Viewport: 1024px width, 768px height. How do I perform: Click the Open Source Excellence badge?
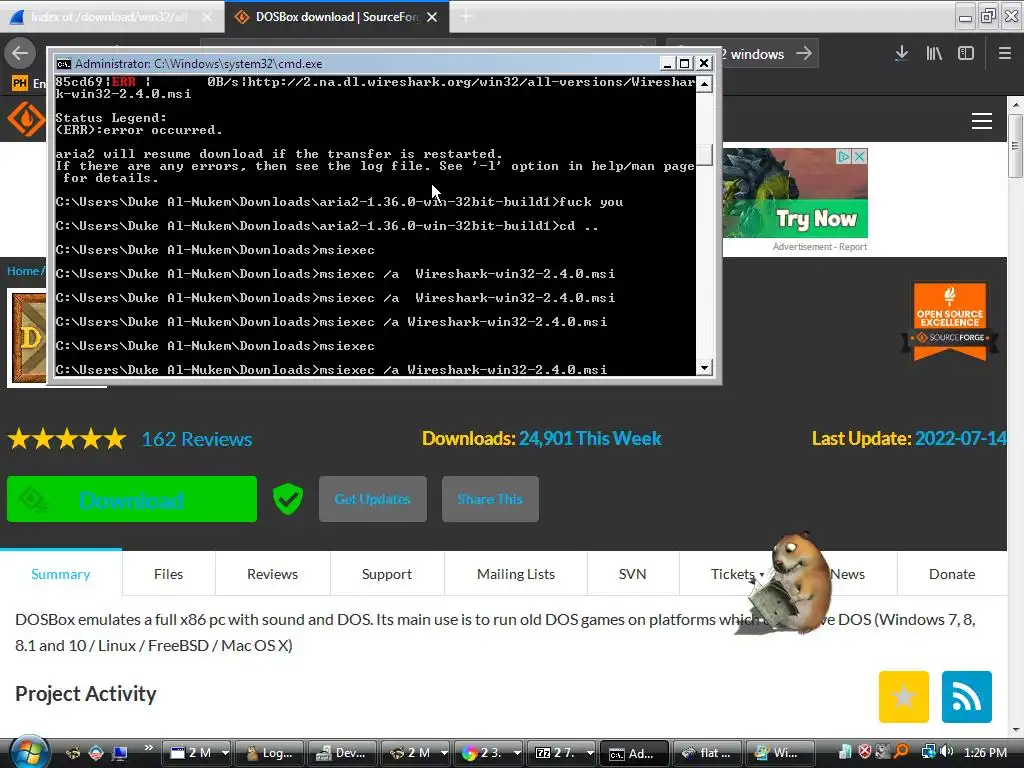pos(950,321)
